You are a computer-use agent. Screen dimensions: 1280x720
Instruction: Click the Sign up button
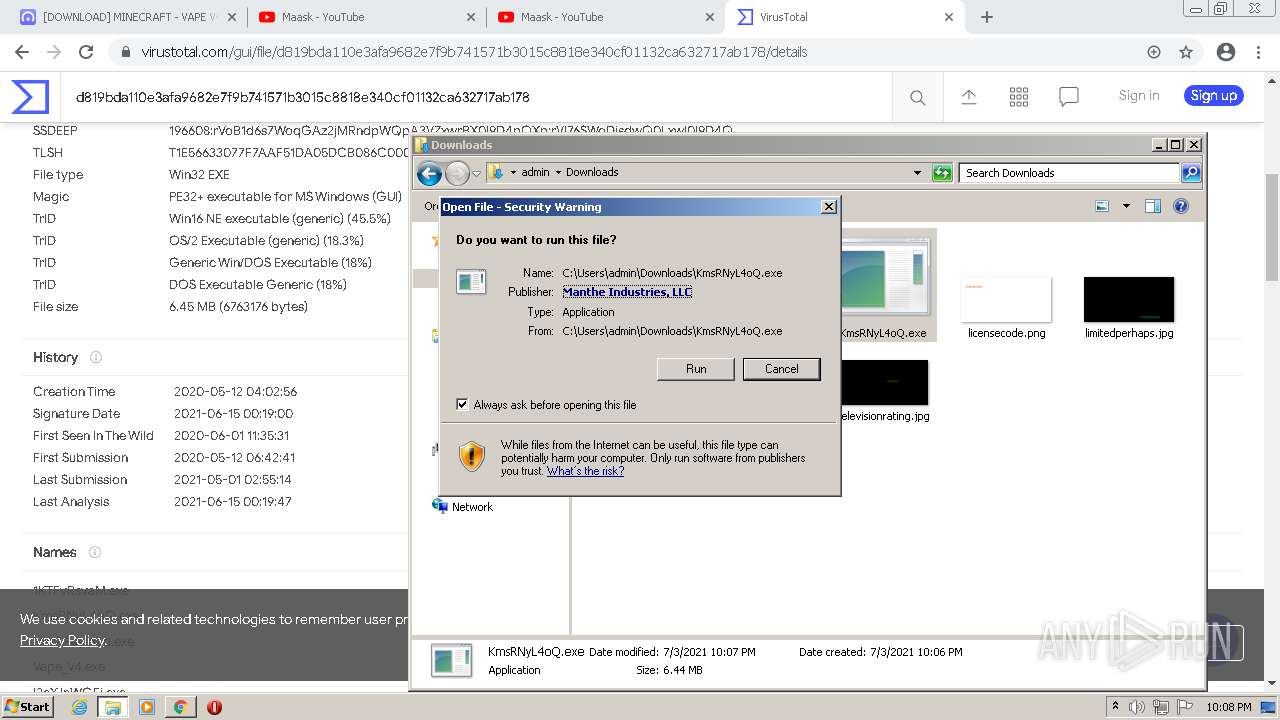click(x=1214, y=95)
